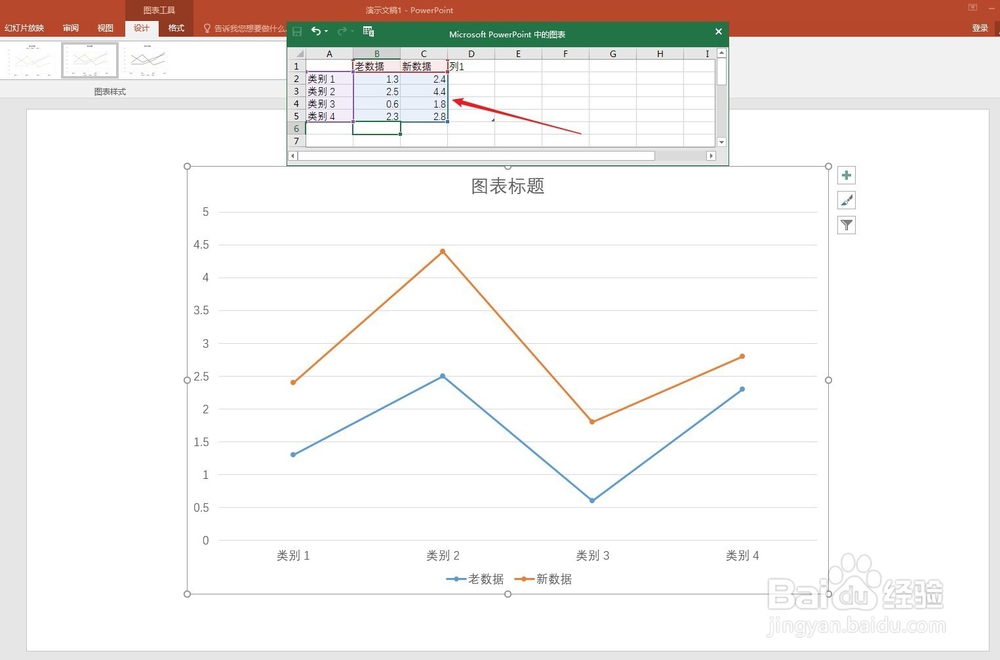Open the 审阅 ribbon tab
Viewport: 1000px width, 660px height.
pos(71,28)
